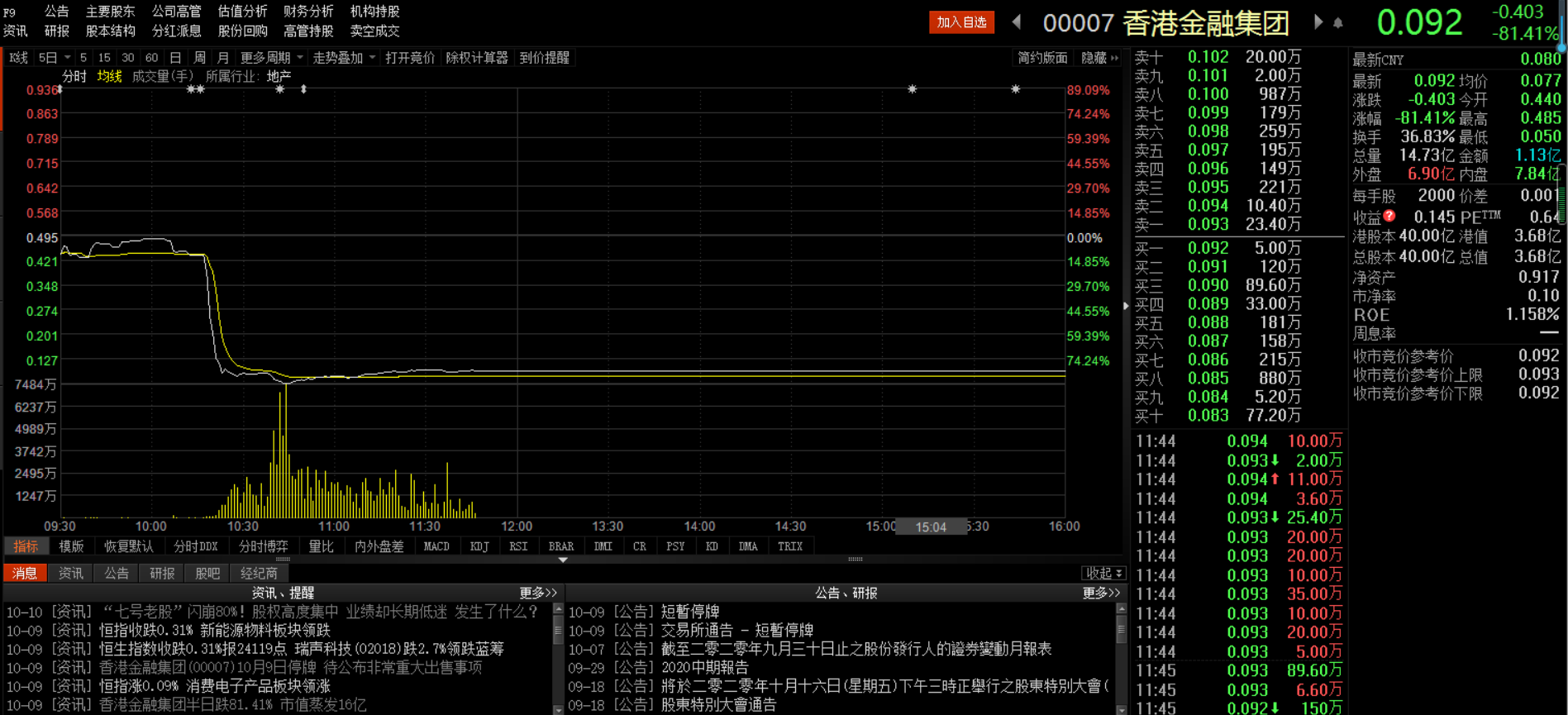
Task: Open 分红派息 in the top menu
Action: 177,31
